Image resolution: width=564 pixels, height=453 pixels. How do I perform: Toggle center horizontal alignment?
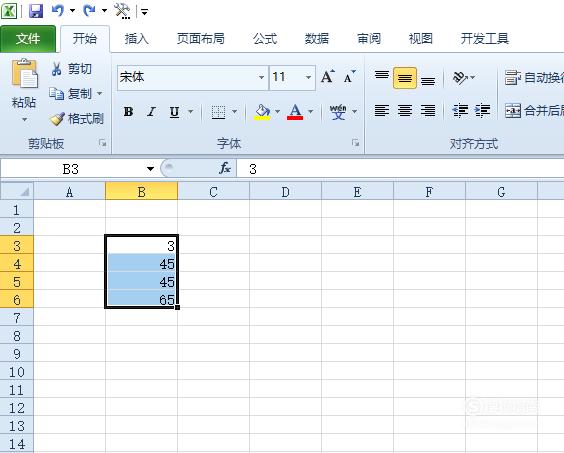[405, 110]
